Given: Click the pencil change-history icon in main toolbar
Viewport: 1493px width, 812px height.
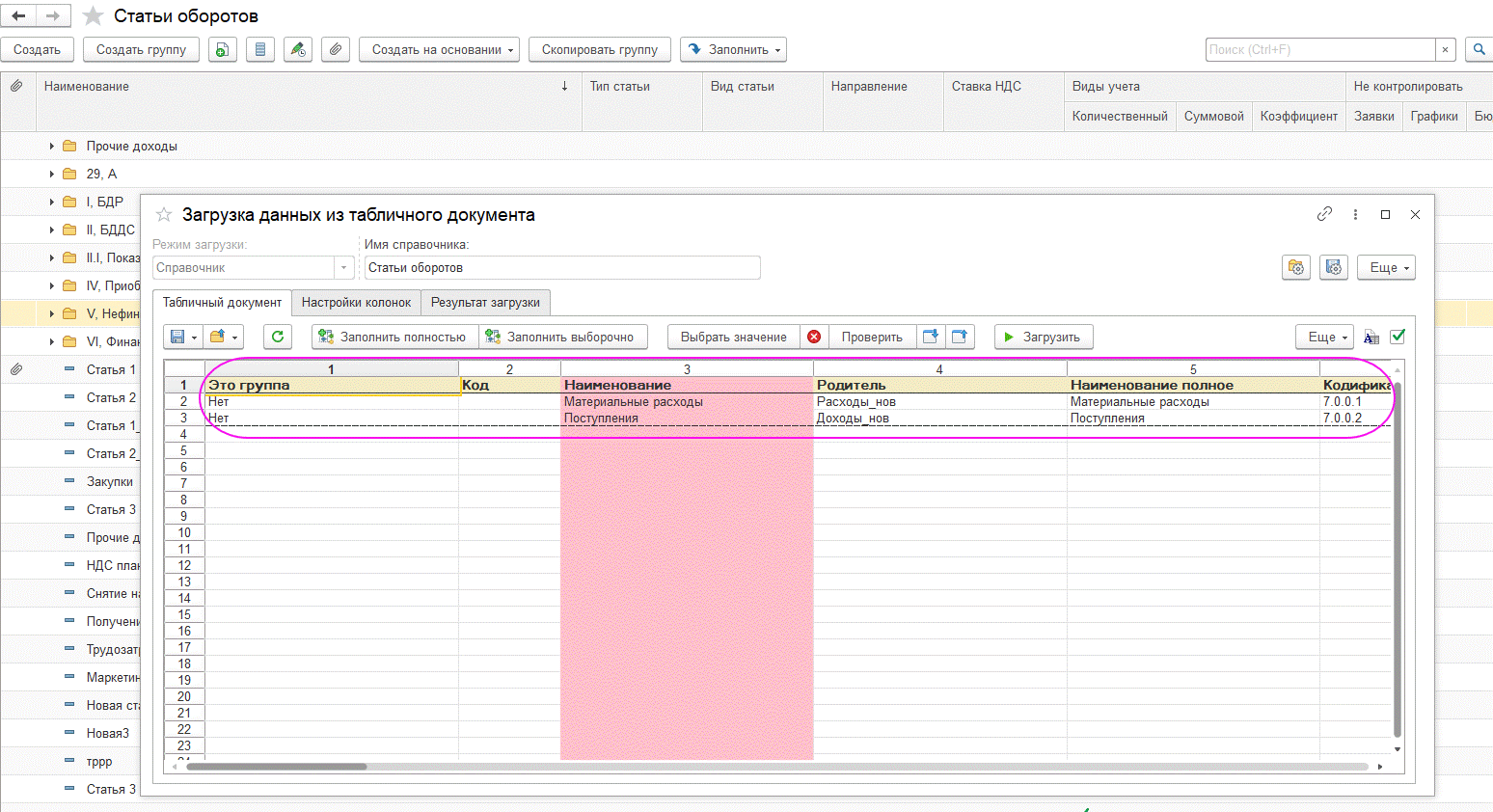Looking at the screenshot, I should 297,49.
